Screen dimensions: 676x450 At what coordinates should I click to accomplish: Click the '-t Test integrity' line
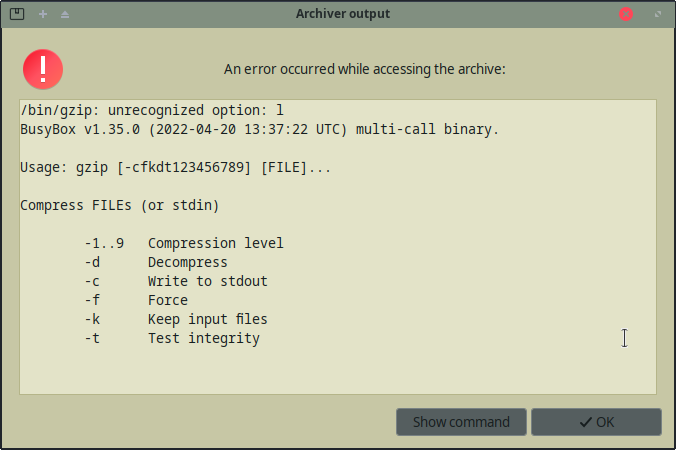coord(172,338)
